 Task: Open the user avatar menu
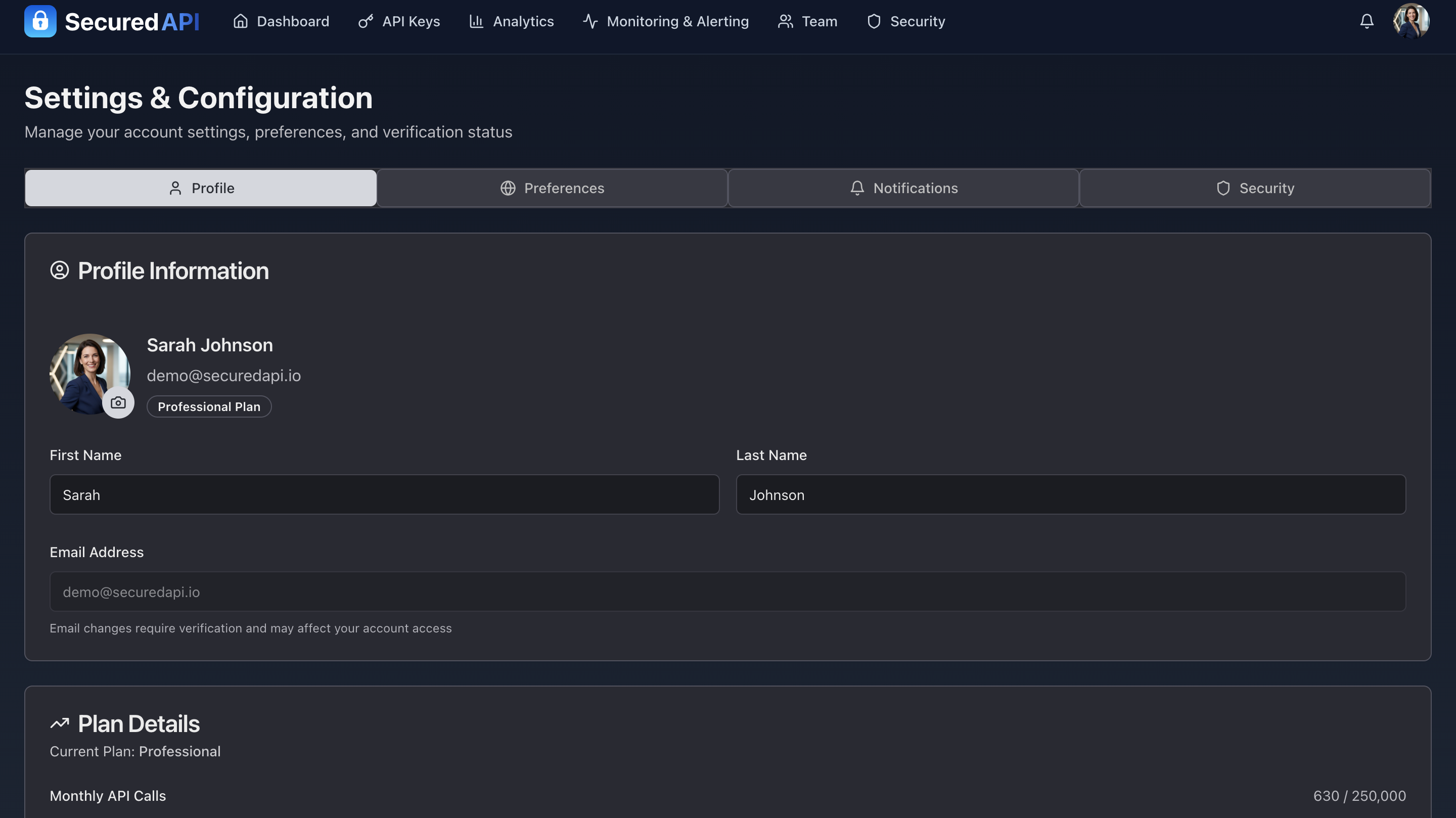coord(1412,21)
